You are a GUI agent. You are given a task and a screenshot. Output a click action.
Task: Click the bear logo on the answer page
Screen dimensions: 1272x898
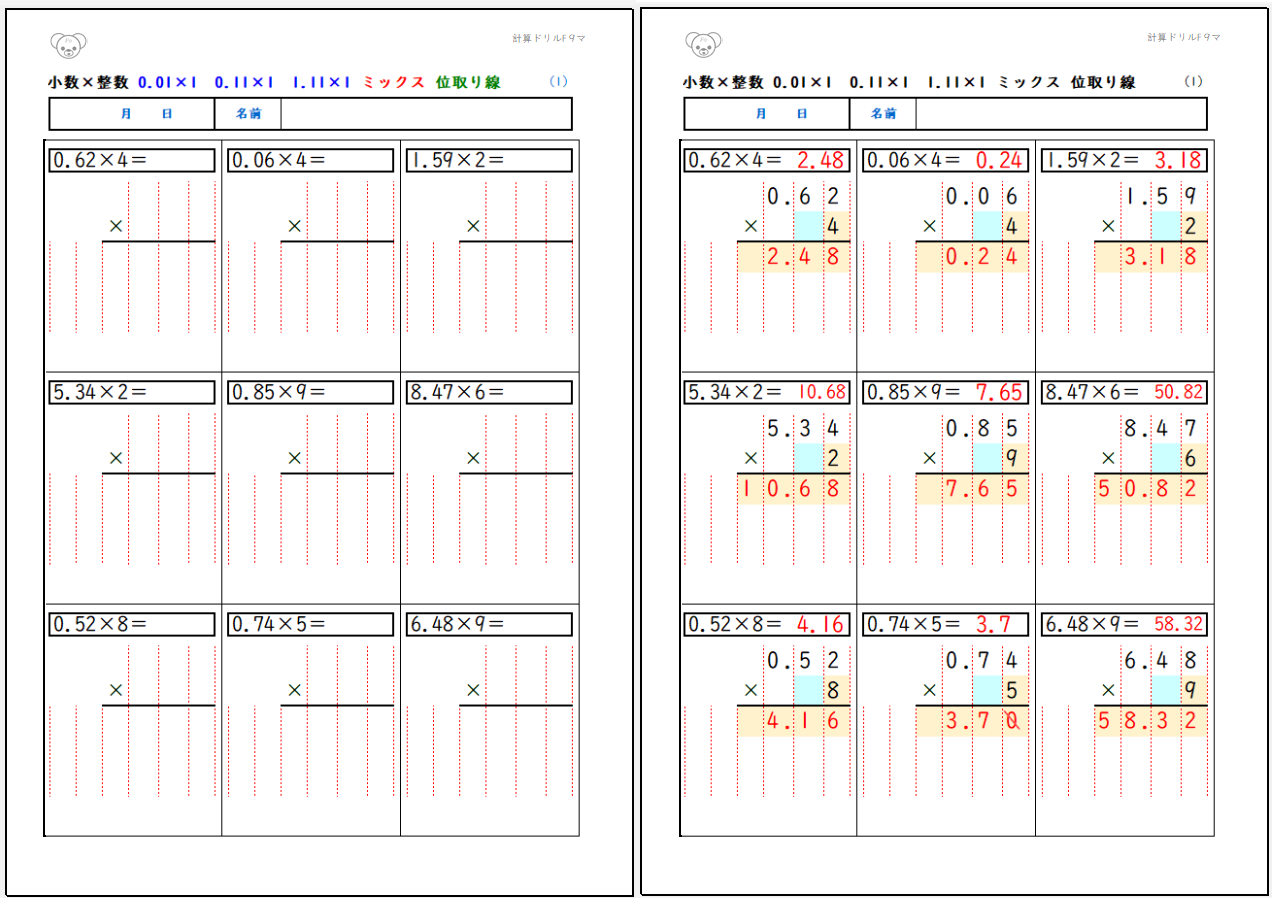point(704,45)
